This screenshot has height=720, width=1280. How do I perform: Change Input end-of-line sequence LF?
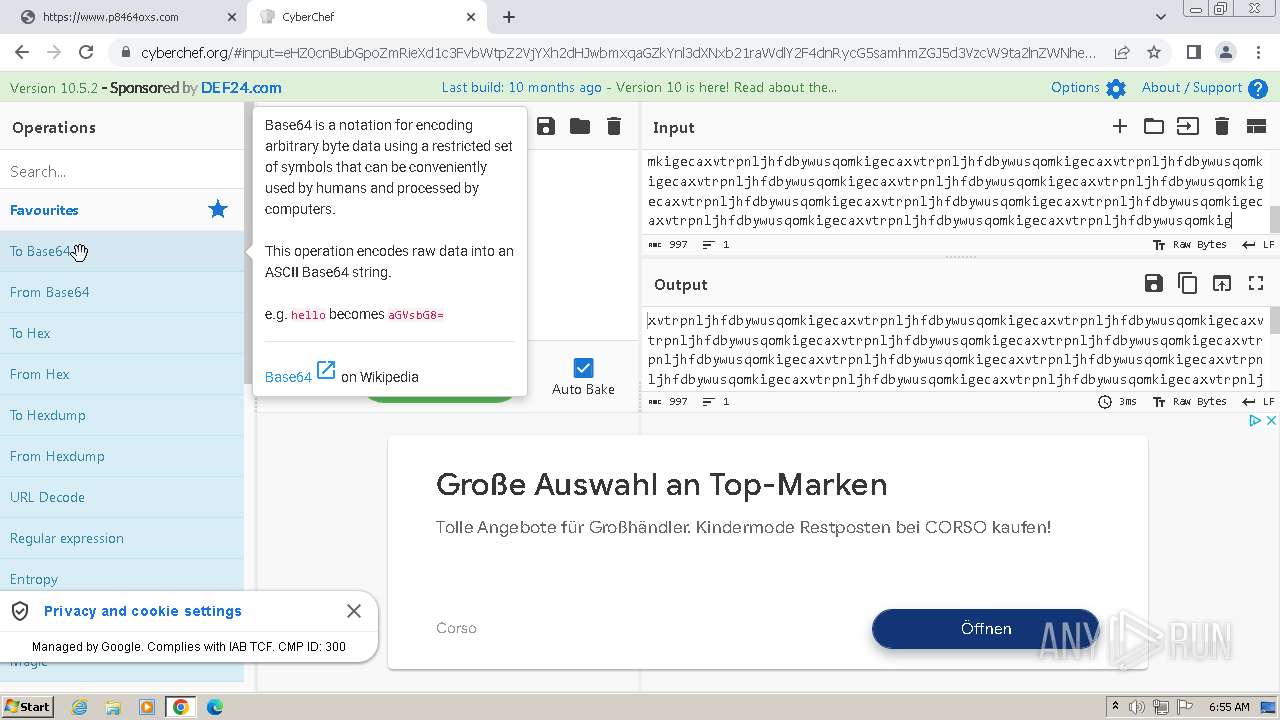pyautogui.click(x=1258, y=245)
